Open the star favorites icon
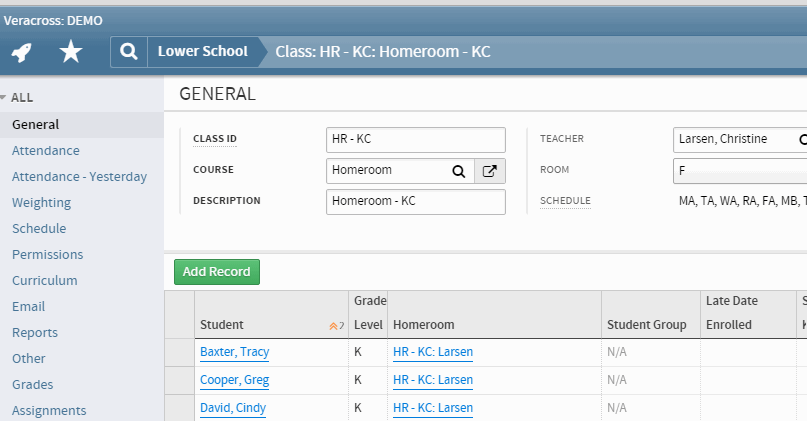Image resolution: width=807 pixels, height=421 pixels. tap(70, 52)
